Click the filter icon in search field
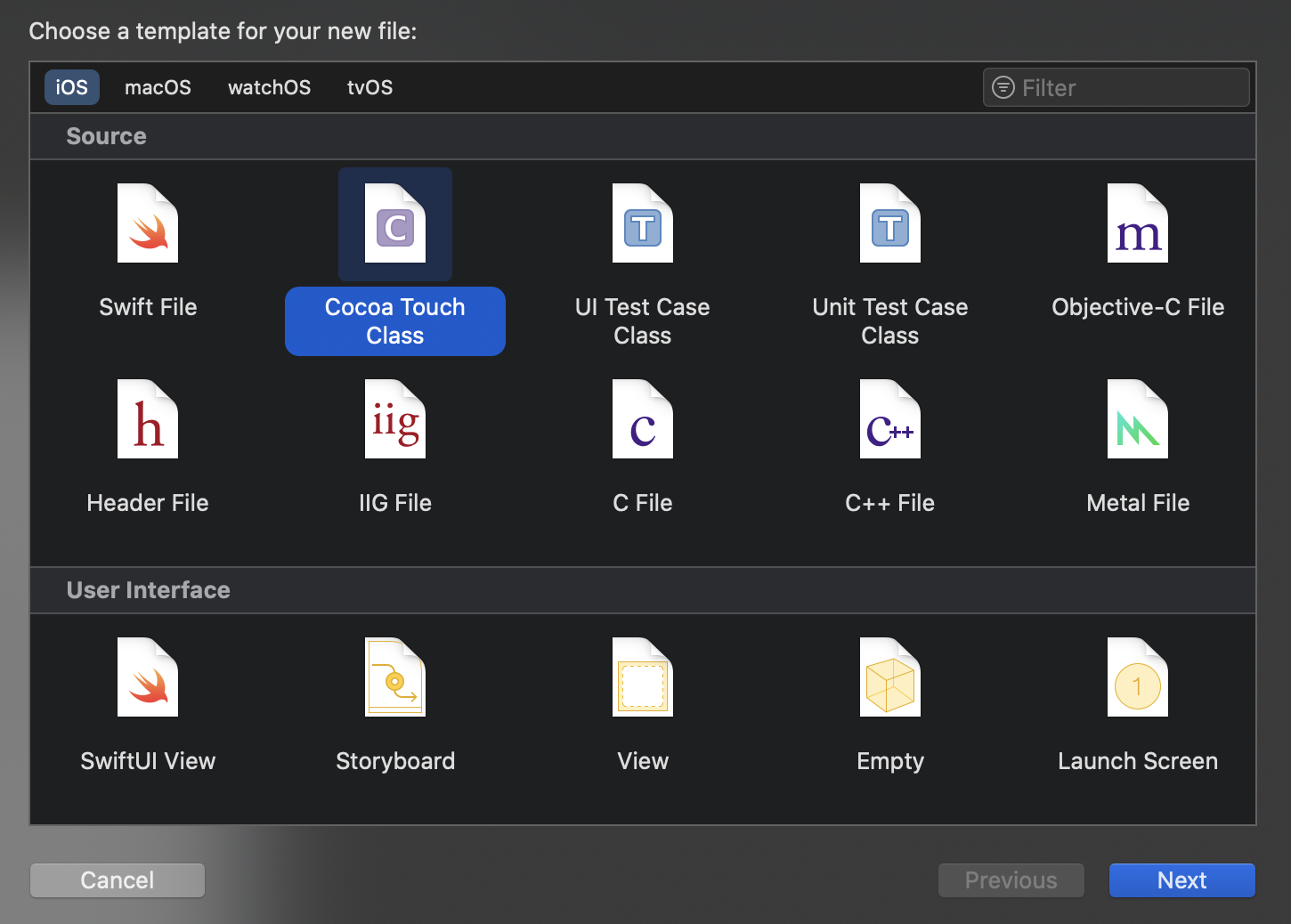The image size is (1291, 924). pyautogui.click(x=1003, y=87)
